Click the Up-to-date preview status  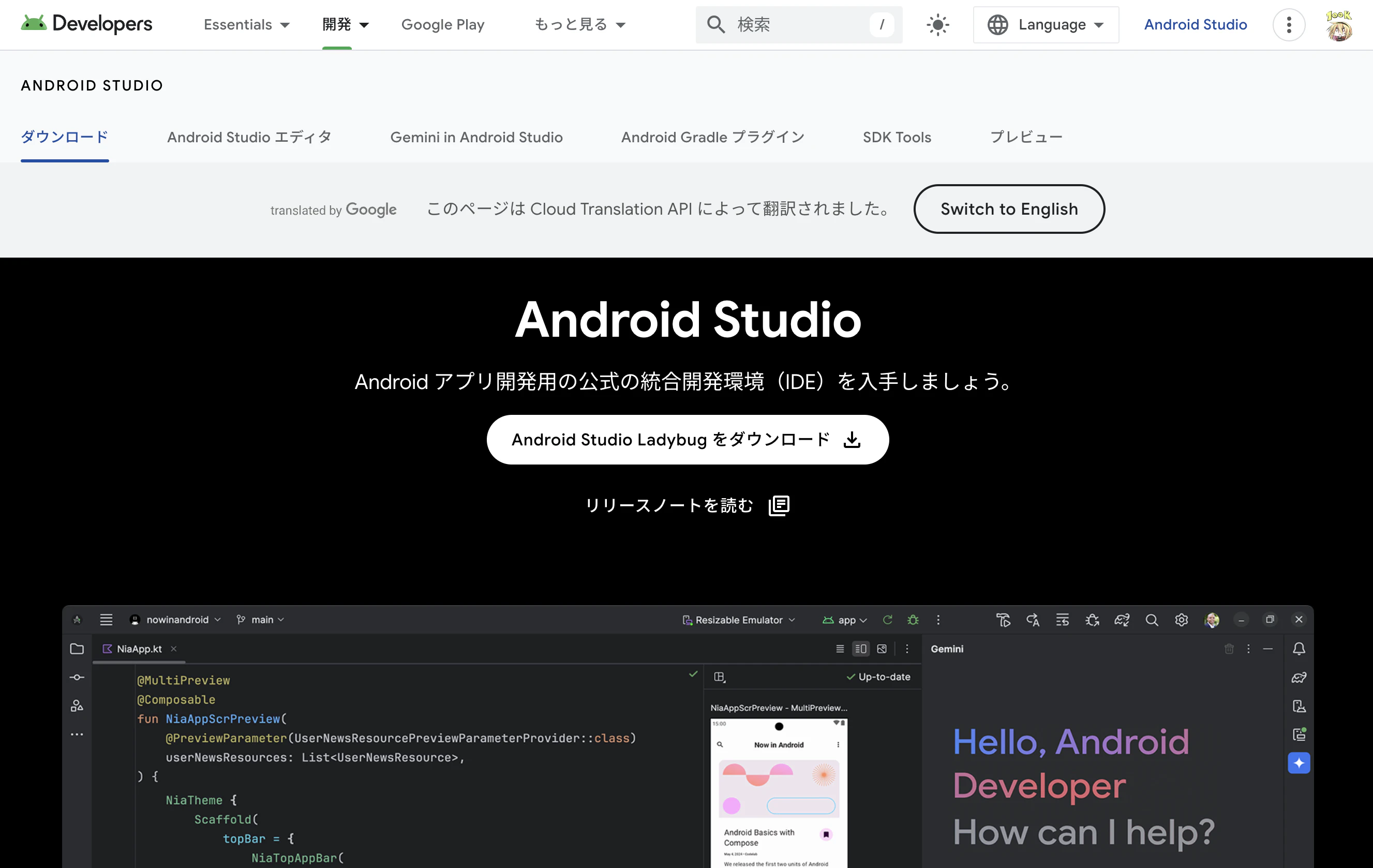[x=878, y=677]
